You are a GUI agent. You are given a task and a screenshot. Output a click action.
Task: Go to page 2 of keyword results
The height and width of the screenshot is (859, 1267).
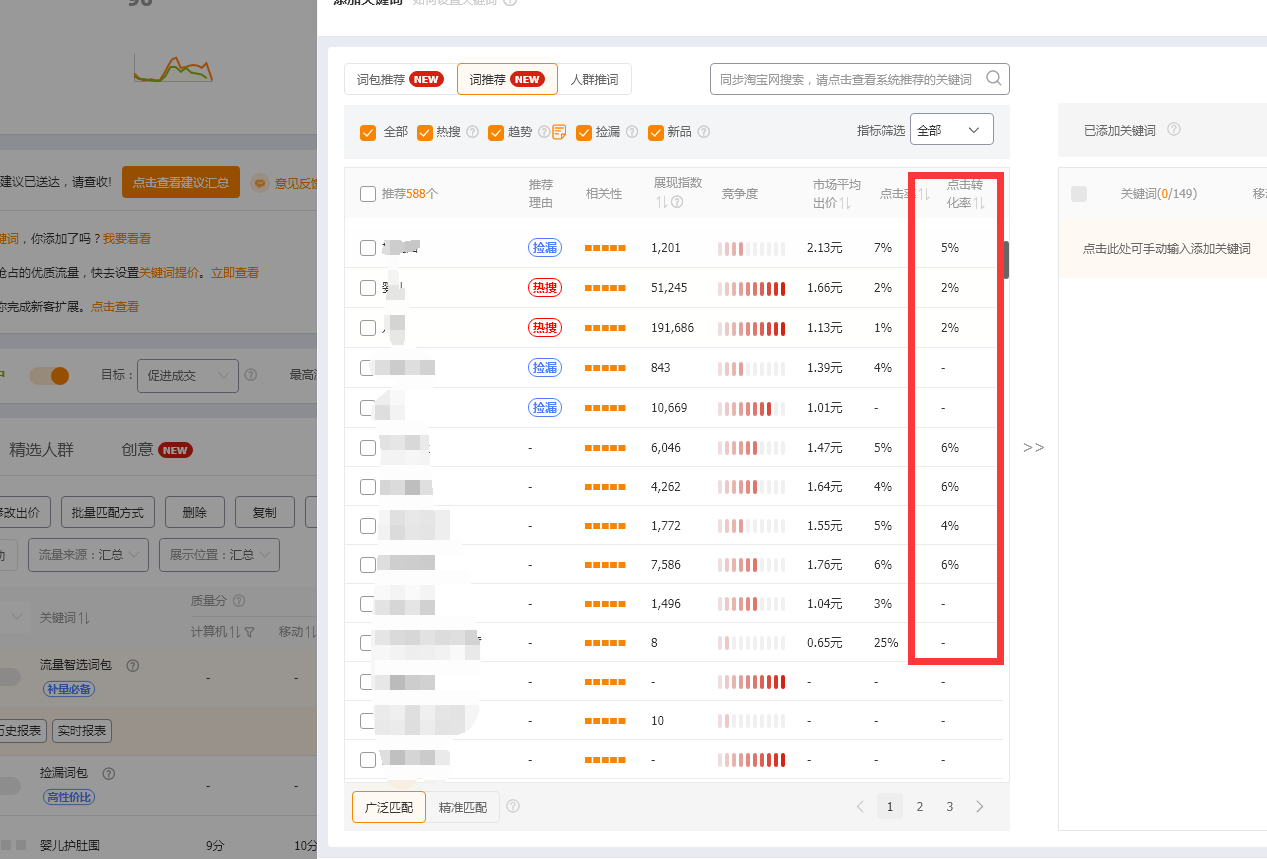920,806
